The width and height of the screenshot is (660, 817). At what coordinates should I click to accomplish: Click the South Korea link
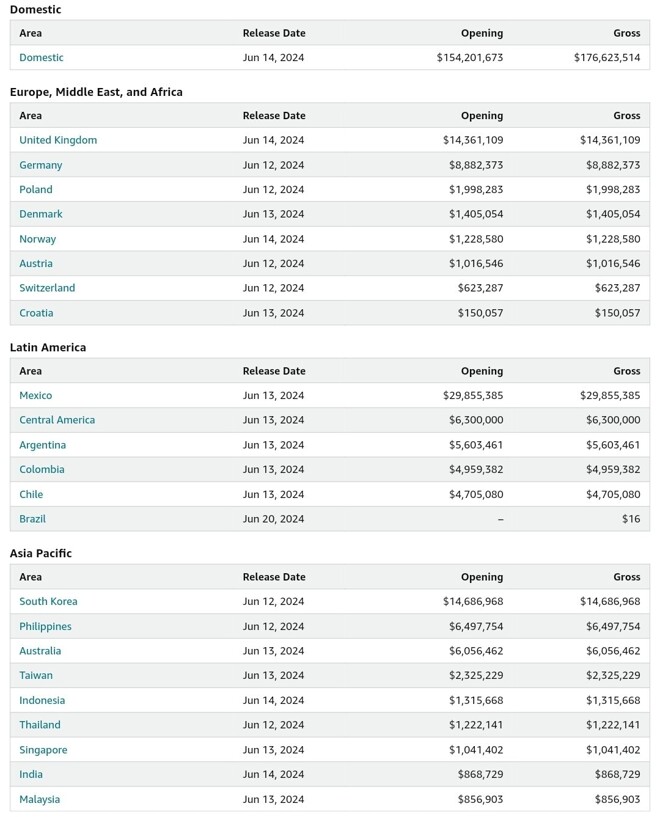(48, 602)
